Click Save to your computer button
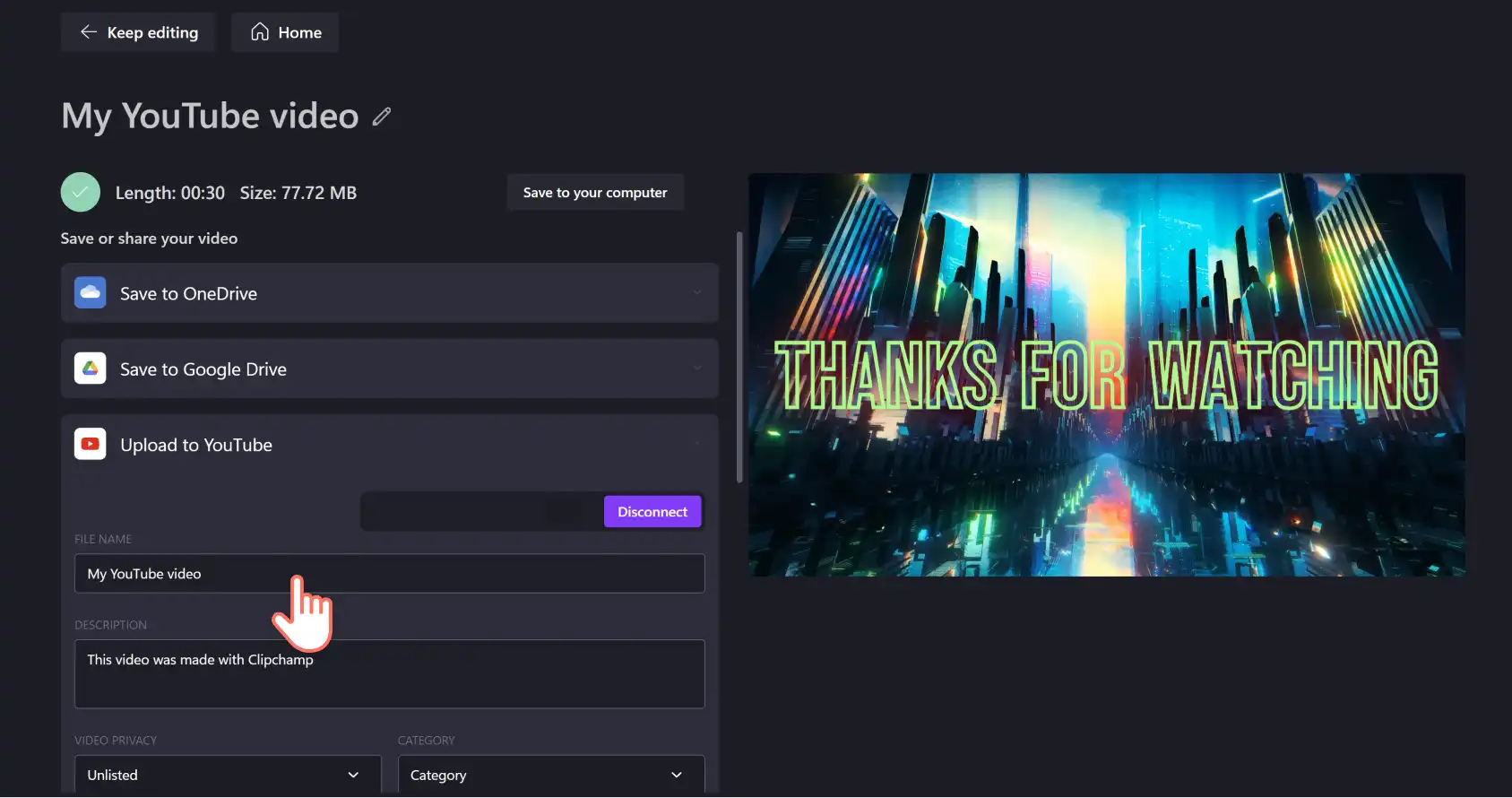The height and width of the screenshot is (798, 1512). point(595,193)
